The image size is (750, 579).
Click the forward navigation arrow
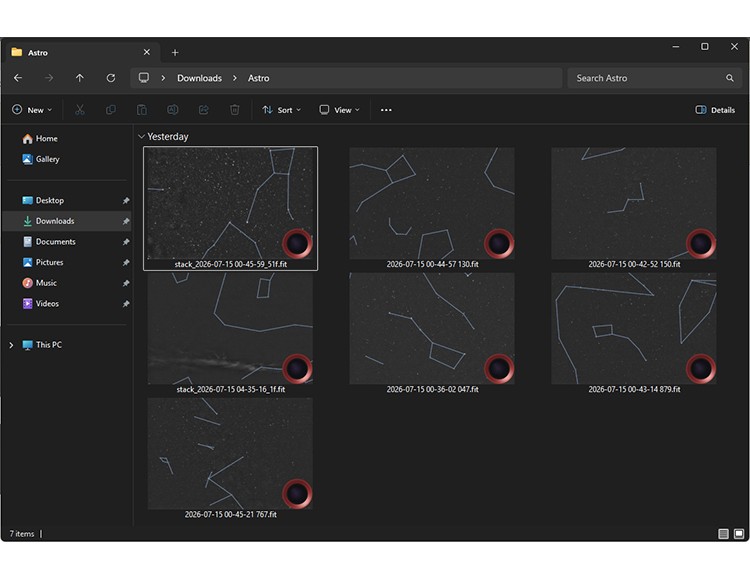(49, 78)
